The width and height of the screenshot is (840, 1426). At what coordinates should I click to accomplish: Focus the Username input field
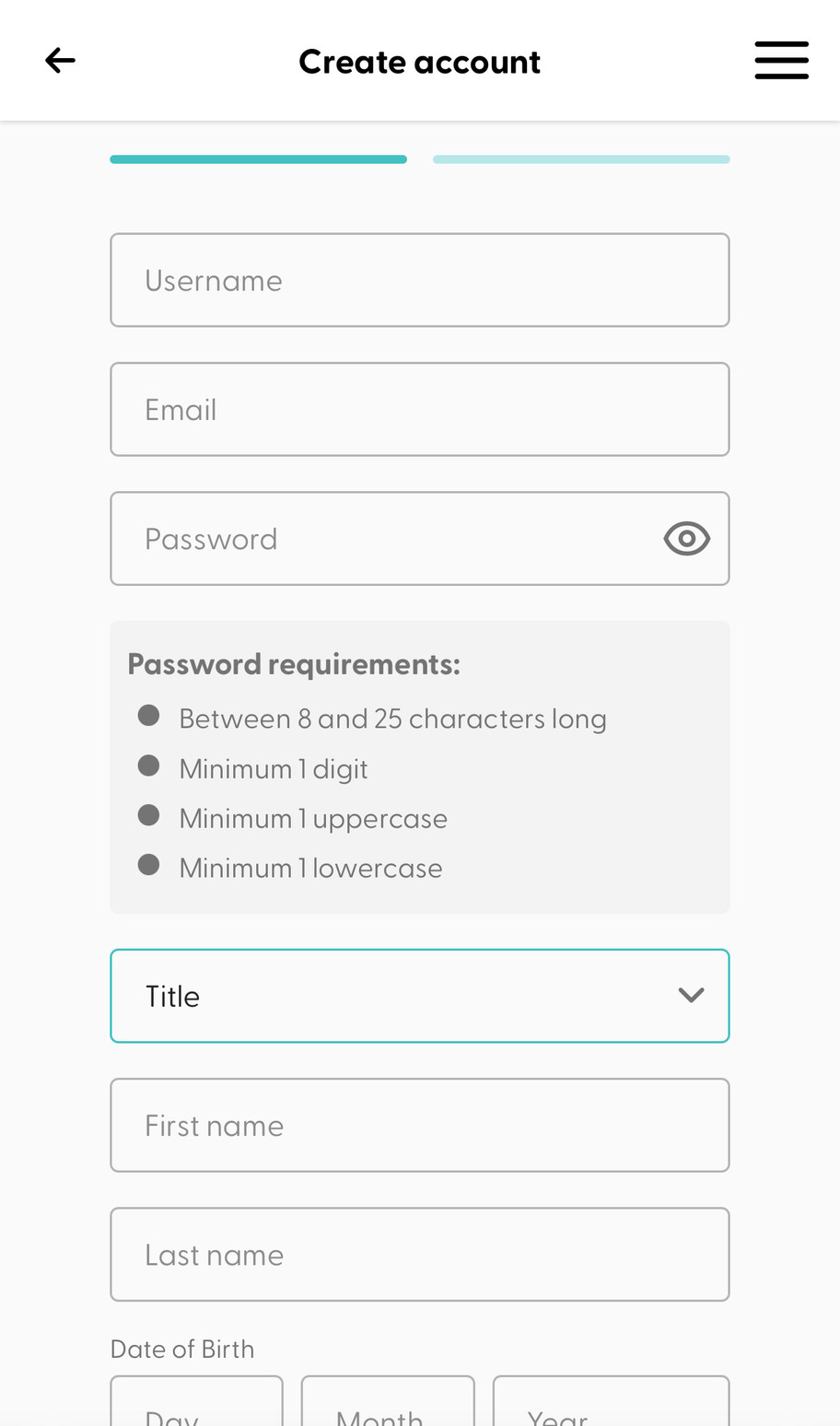tap(419, 280)
